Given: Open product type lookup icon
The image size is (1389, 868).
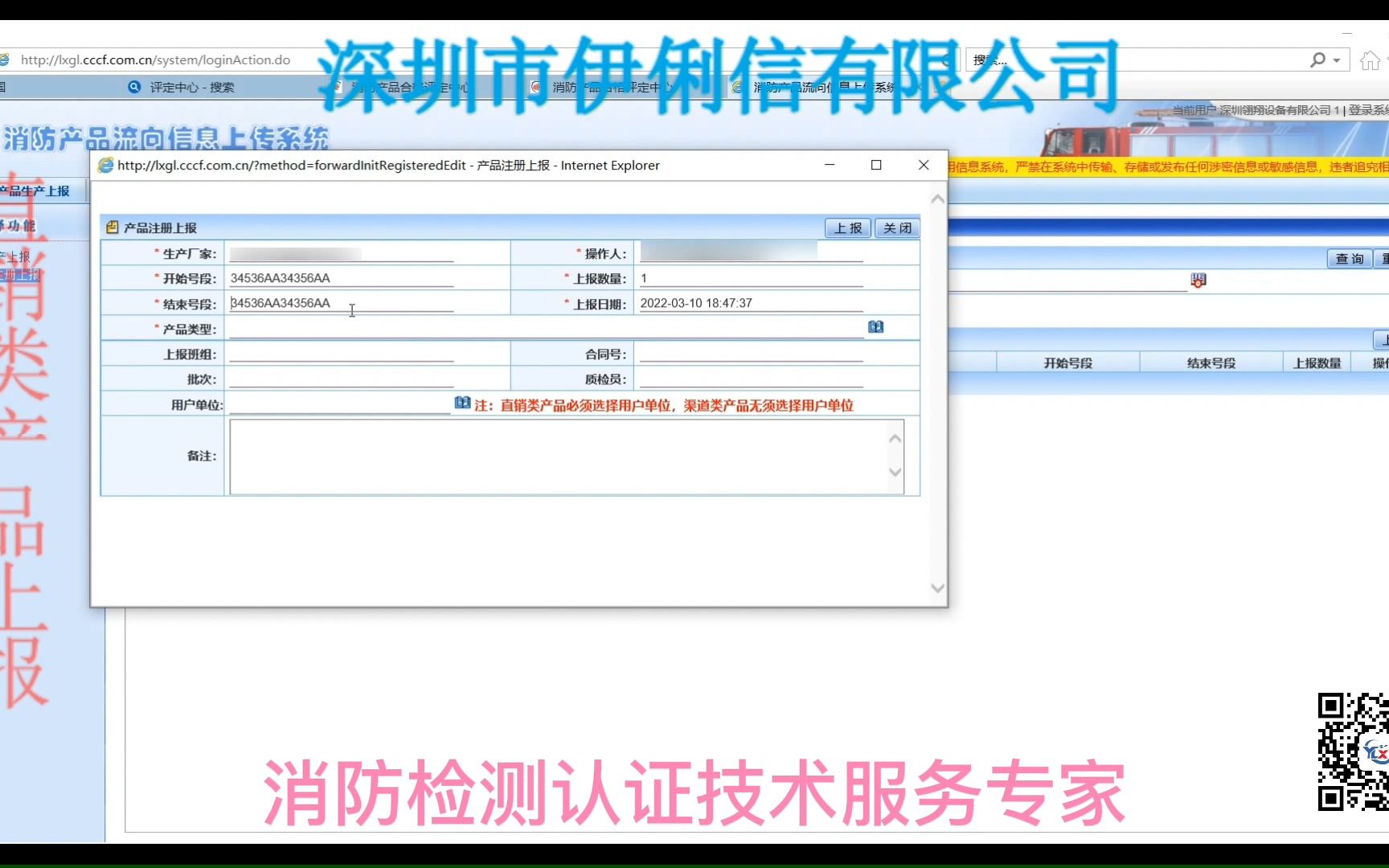Looking at the screenshot, I should pyautogui.click(x=875, y=327).
